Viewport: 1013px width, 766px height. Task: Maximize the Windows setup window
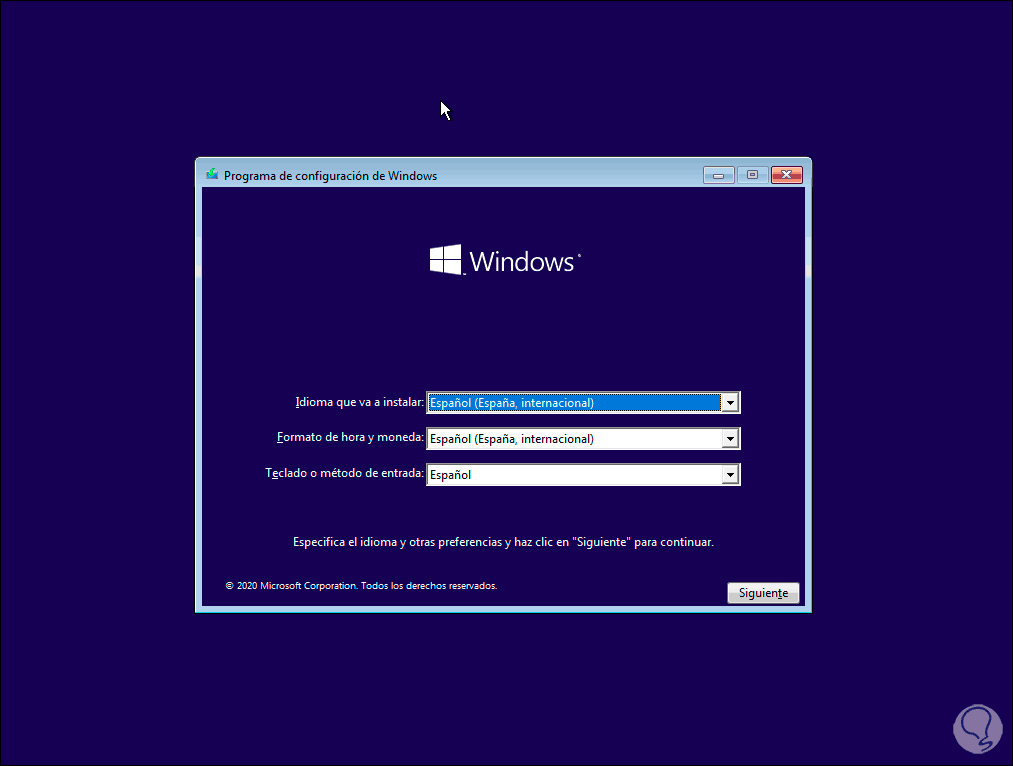752,175
